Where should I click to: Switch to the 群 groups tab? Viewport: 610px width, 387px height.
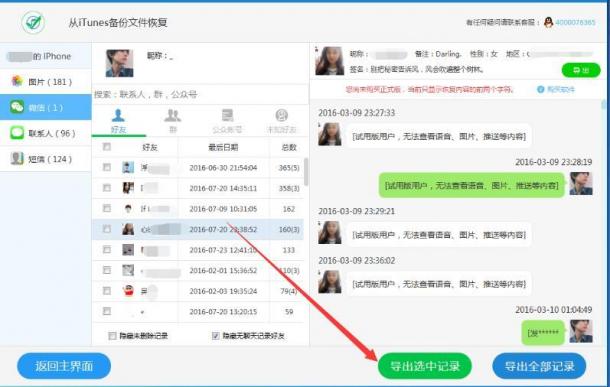point(173,121)
